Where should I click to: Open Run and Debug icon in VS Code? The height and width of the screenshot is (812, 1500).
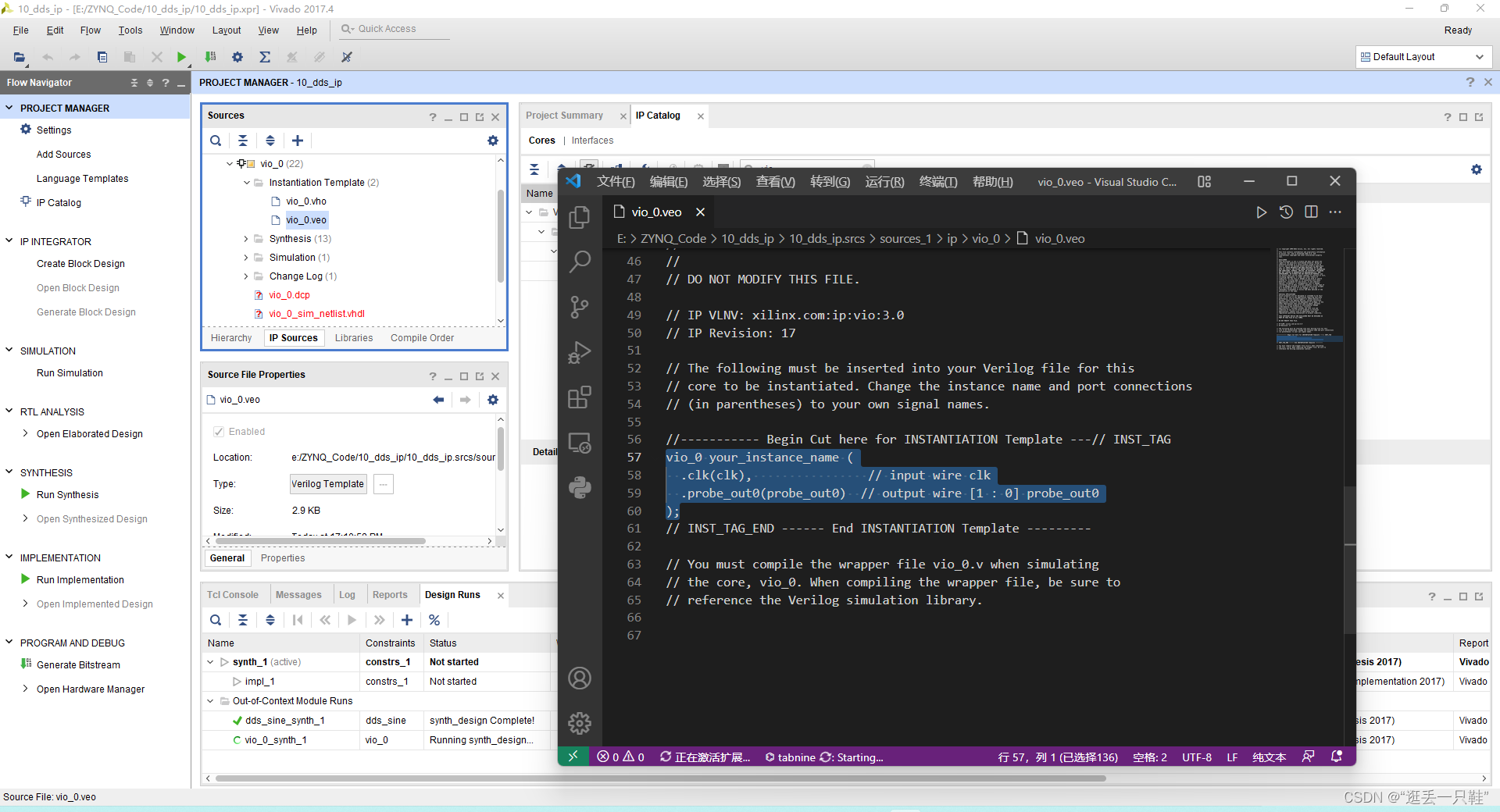pos(580,352)
